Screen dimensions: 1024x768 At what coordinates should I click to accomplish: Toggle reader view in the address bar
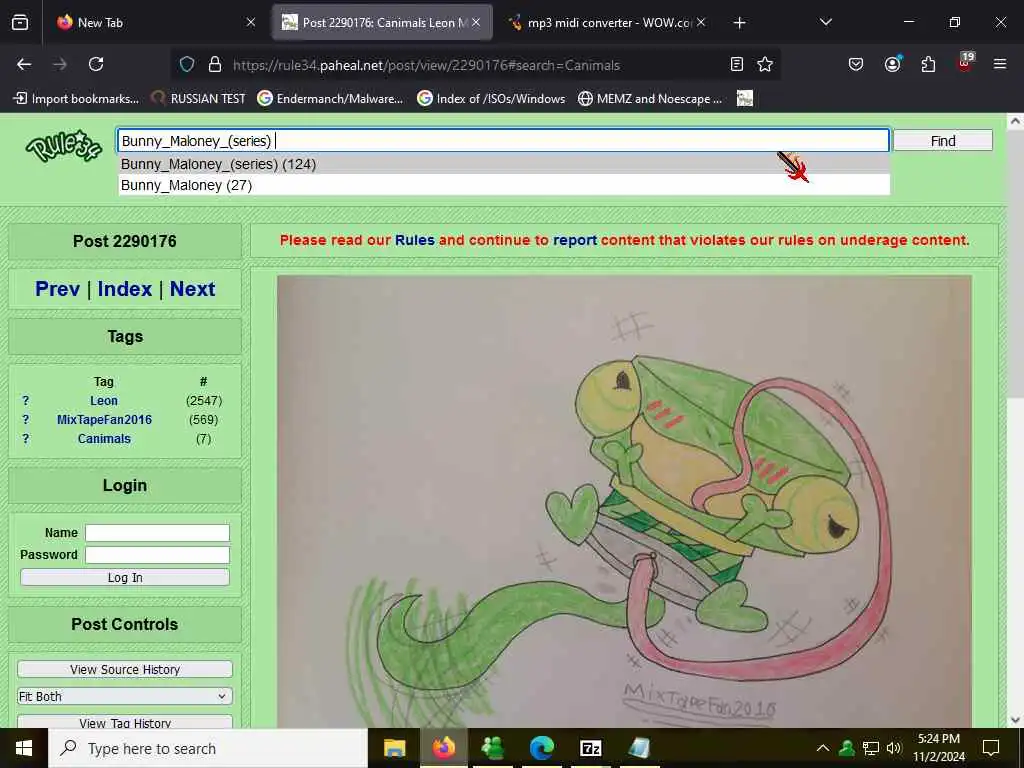[x=737, y=64]
